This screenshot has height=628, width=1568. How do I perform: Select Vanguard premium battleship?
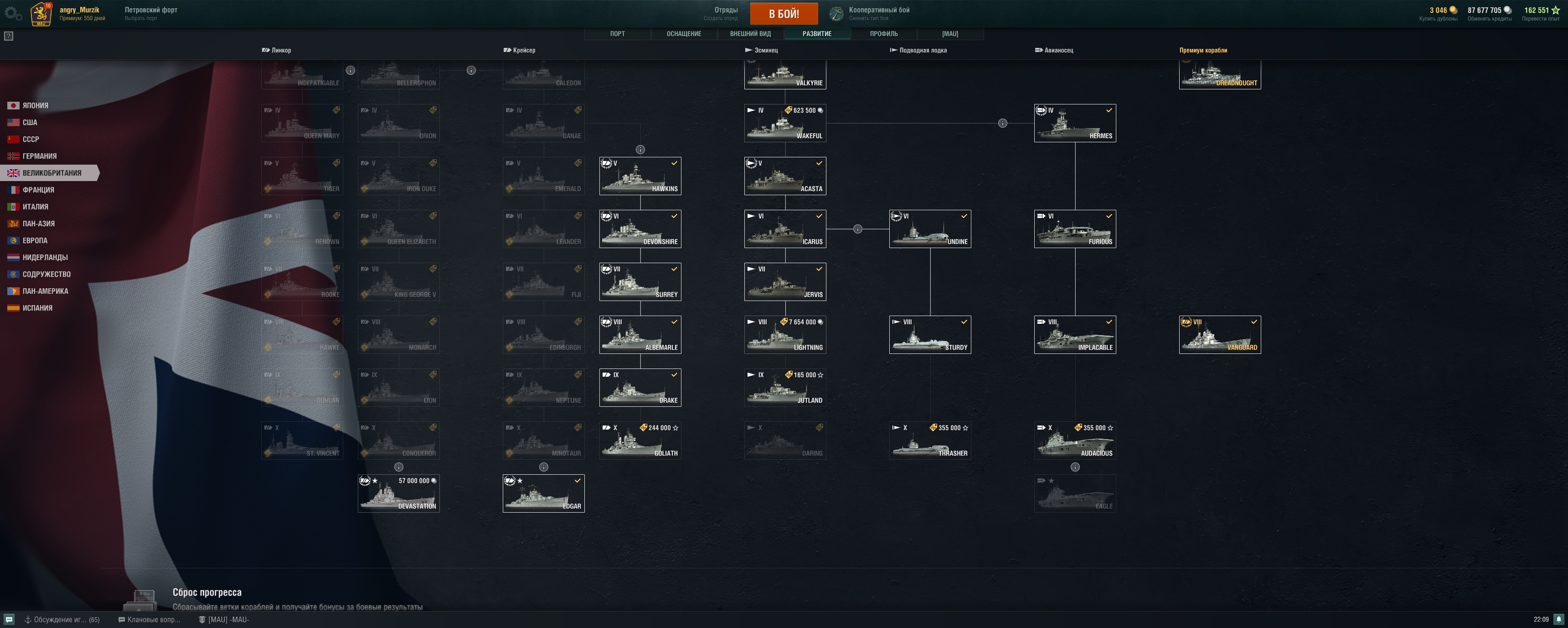coord(1220,334)
